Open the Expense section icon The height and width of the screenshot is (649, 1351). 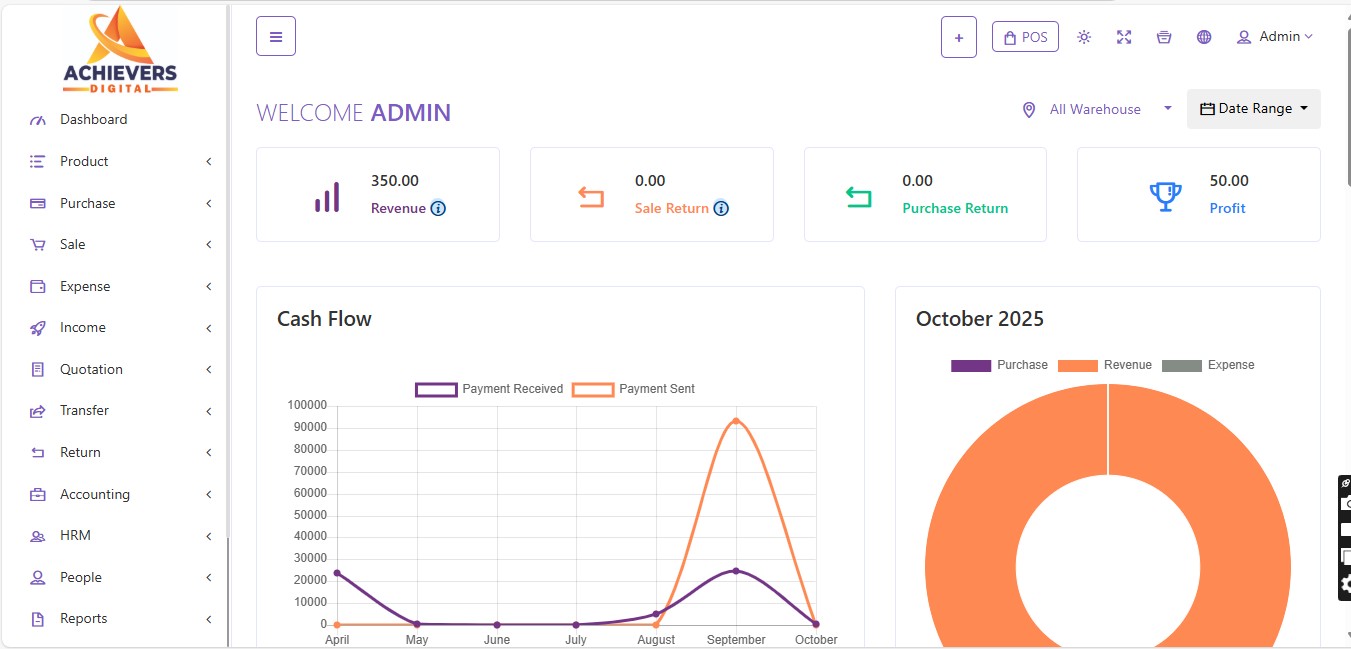tap(38, 286)
